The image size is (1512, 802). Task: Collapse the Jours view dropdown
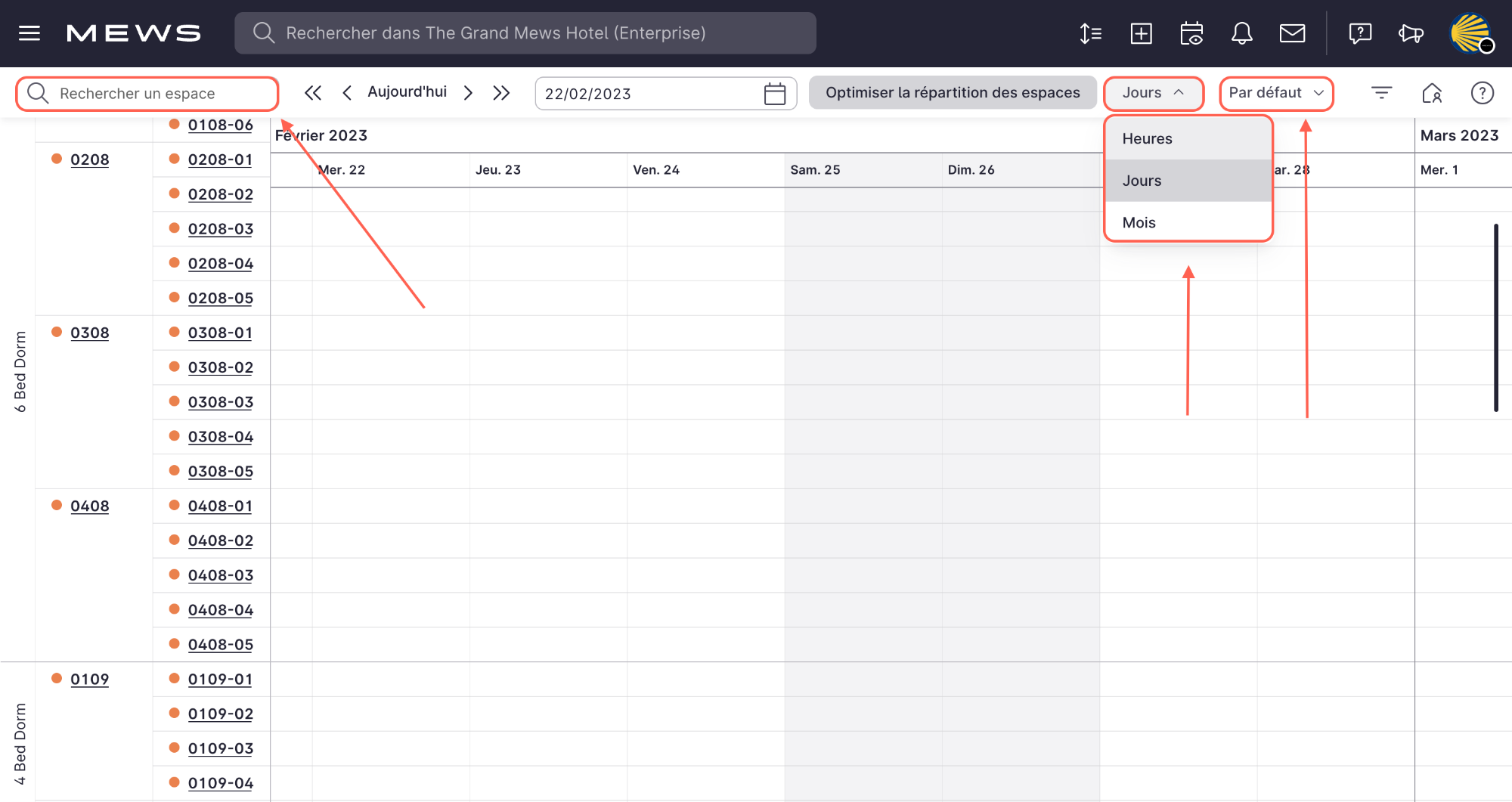[1153, 93]
